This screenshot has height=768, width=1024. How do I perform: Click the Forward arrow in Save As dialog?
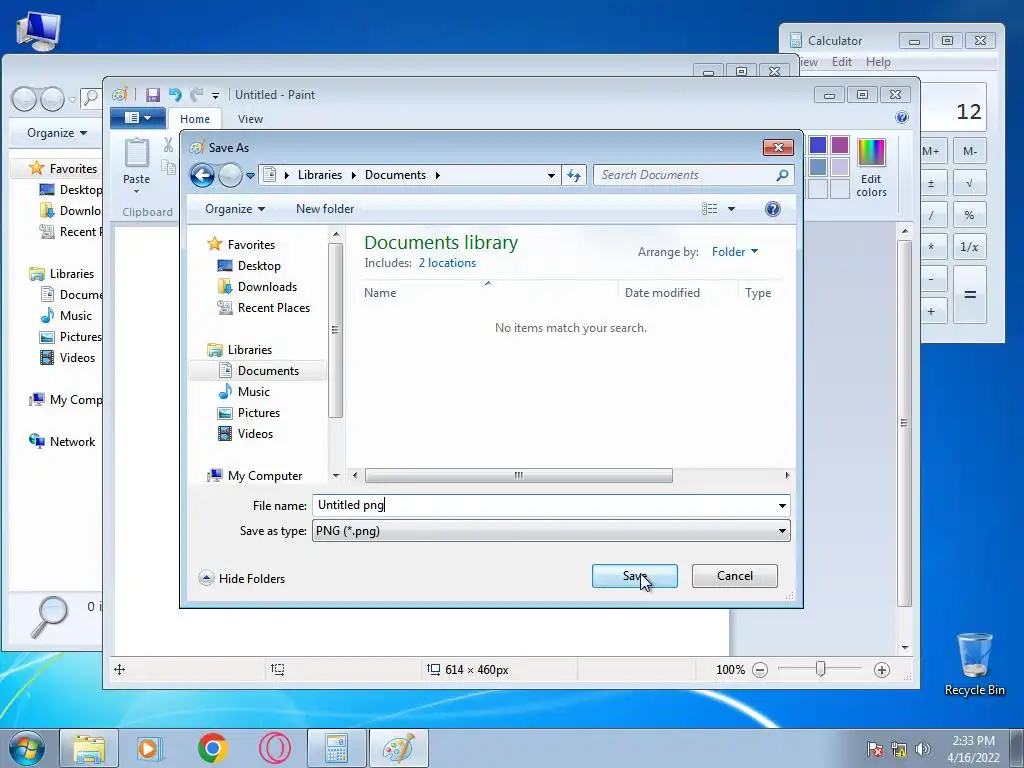230,175
